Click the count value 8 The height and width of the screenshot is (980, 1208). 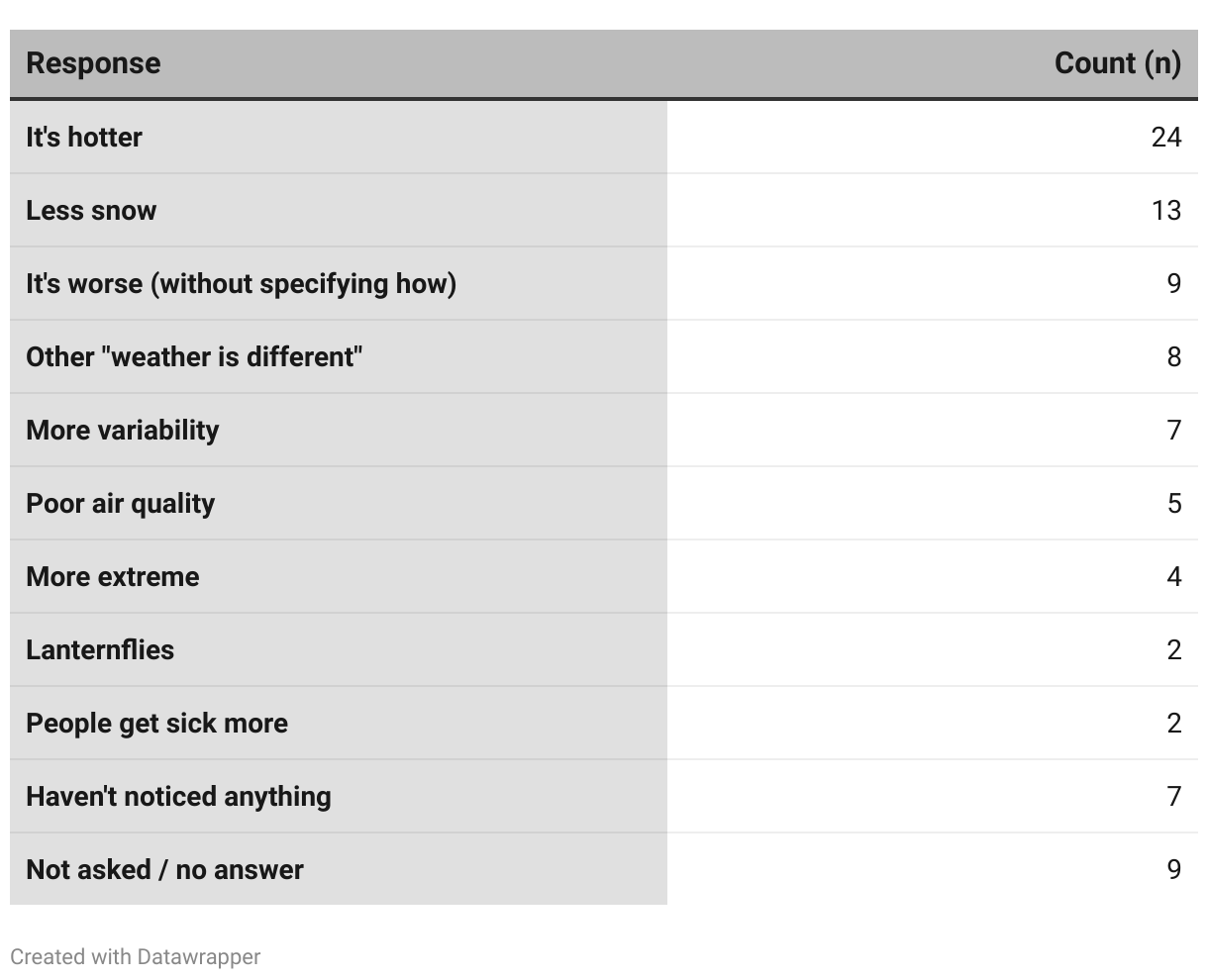click(x=1173, y=356)
